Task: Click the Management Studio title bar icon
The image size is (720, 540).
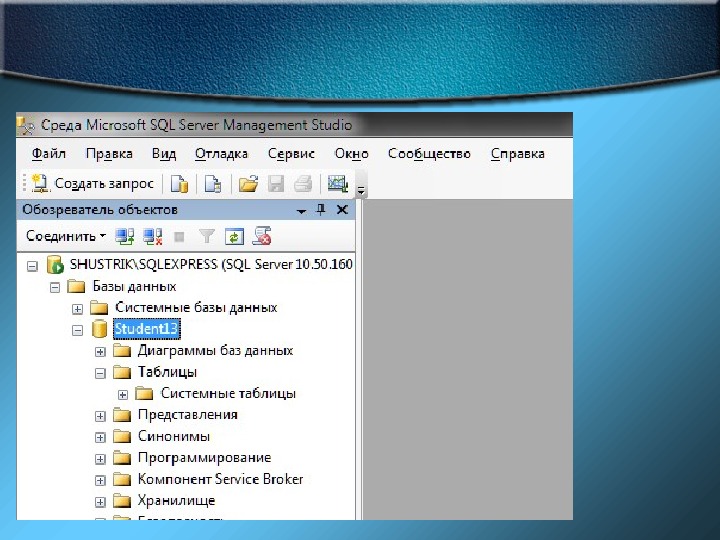Action: [26, 125]
